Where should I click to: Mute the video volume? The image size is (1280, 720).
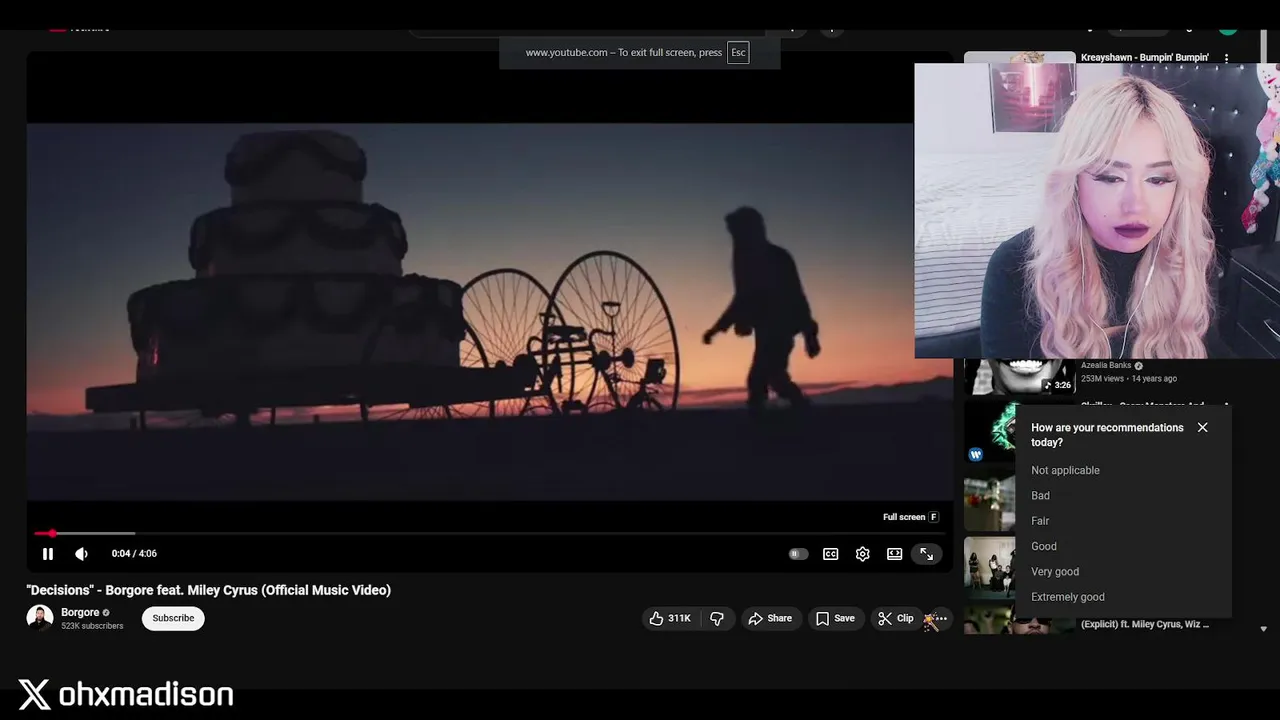pos(81,554)
